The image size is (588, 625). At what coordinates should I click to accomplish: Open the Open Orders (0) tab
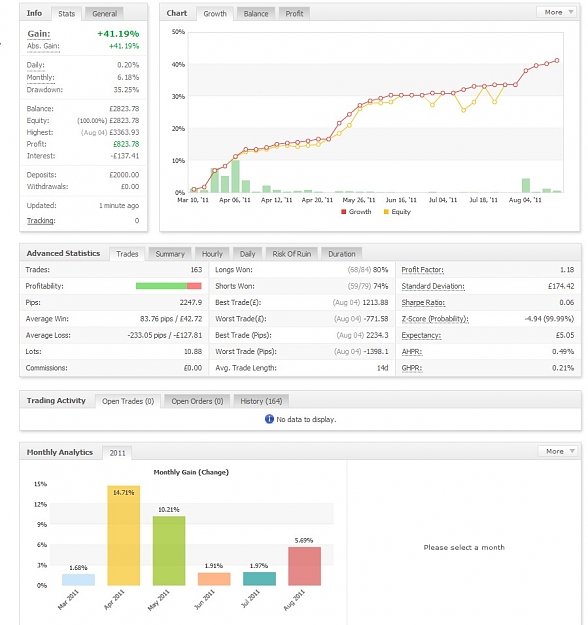click(x=197, y=401)
